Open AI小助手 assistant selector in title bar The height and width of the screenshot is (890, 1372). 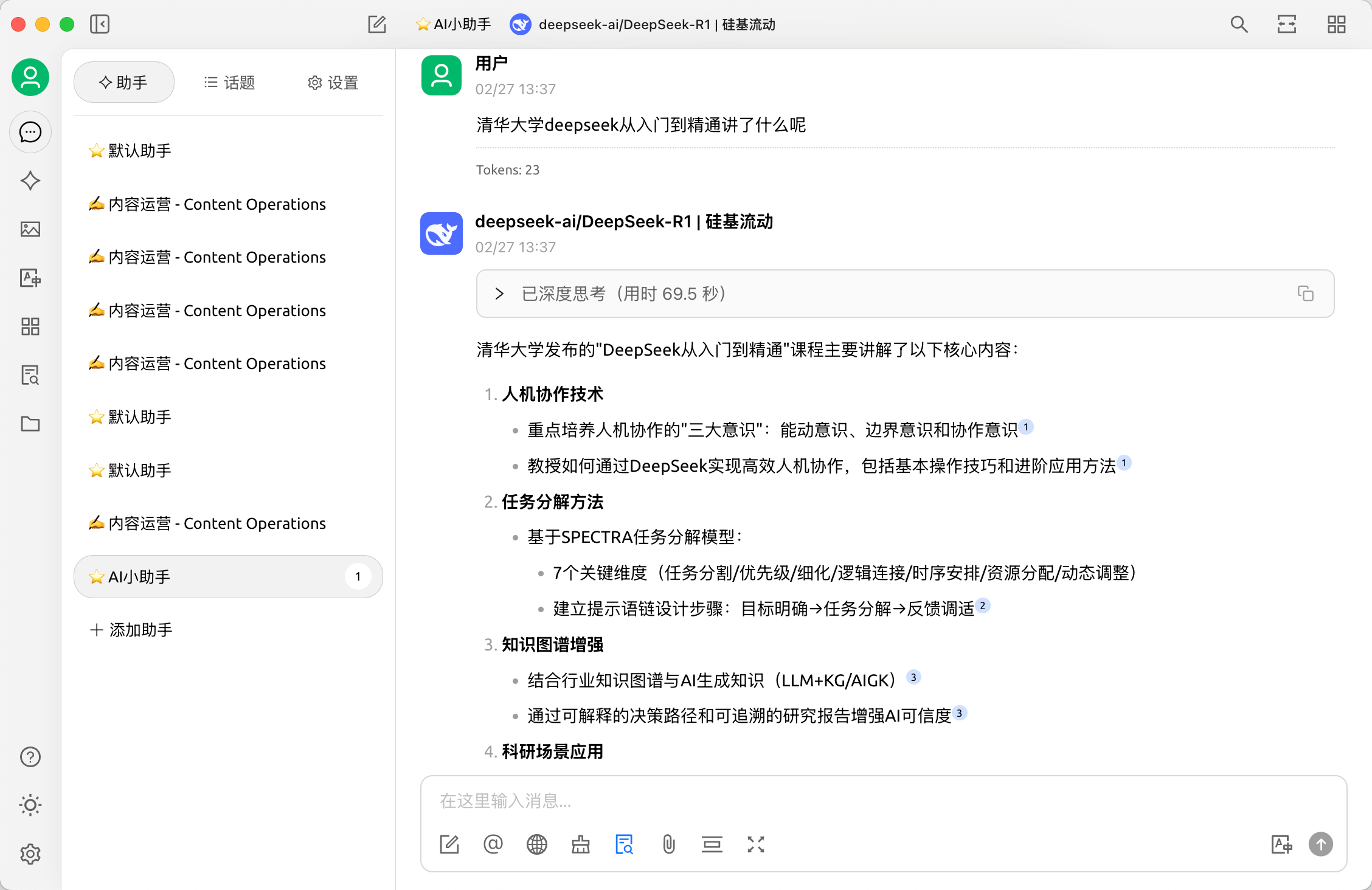(454, 24)
